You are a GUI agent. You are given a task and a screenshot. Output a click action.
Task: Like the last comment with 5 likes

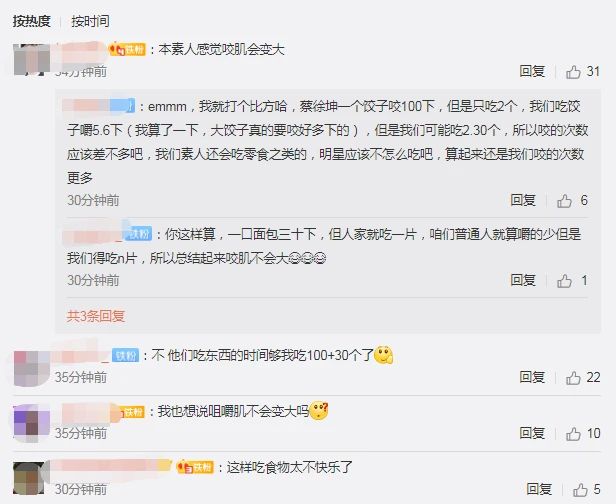coord(580,489)
